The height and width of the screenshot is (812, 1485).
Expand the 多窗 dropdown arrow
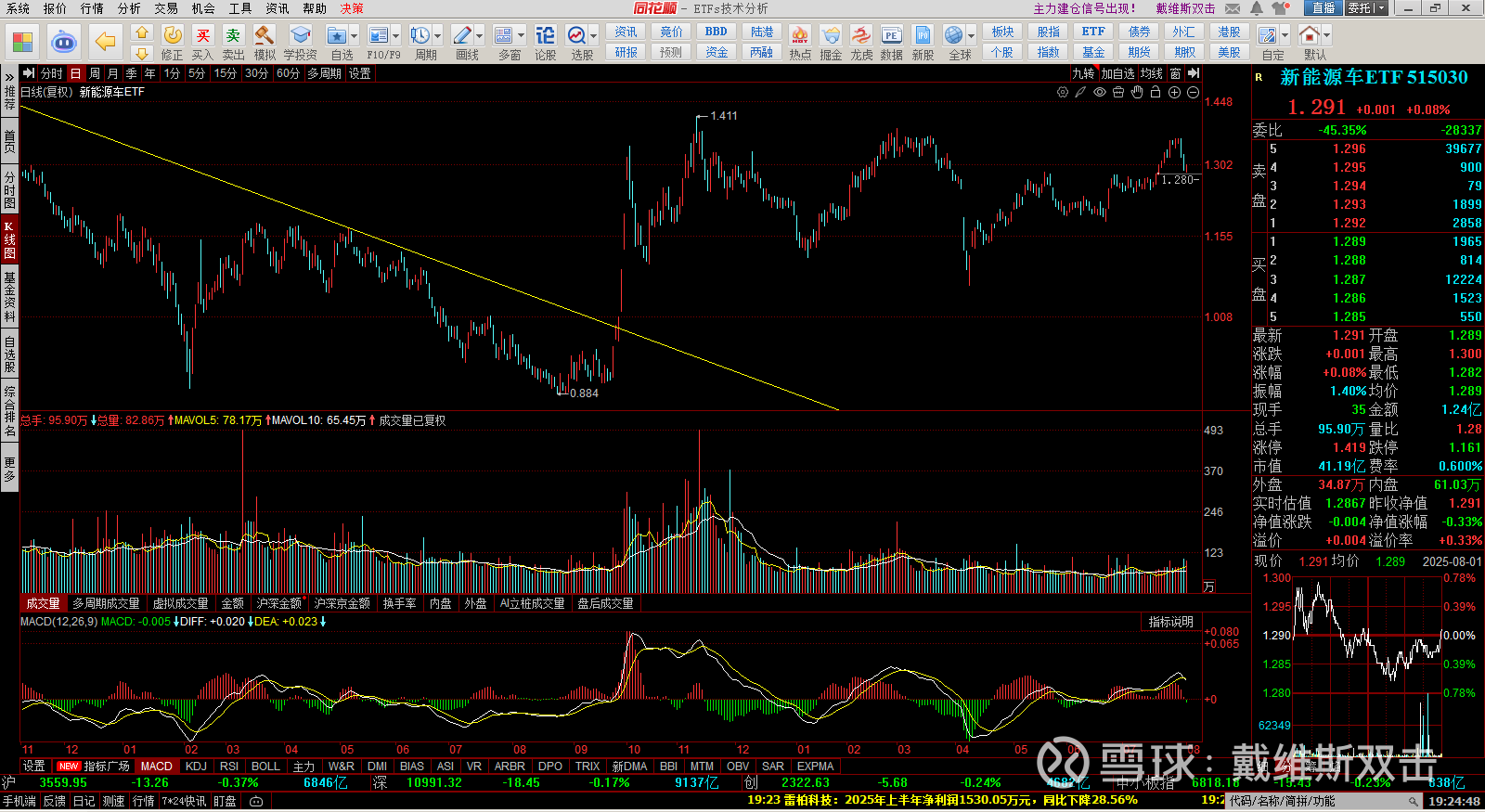tap(522, 36)
